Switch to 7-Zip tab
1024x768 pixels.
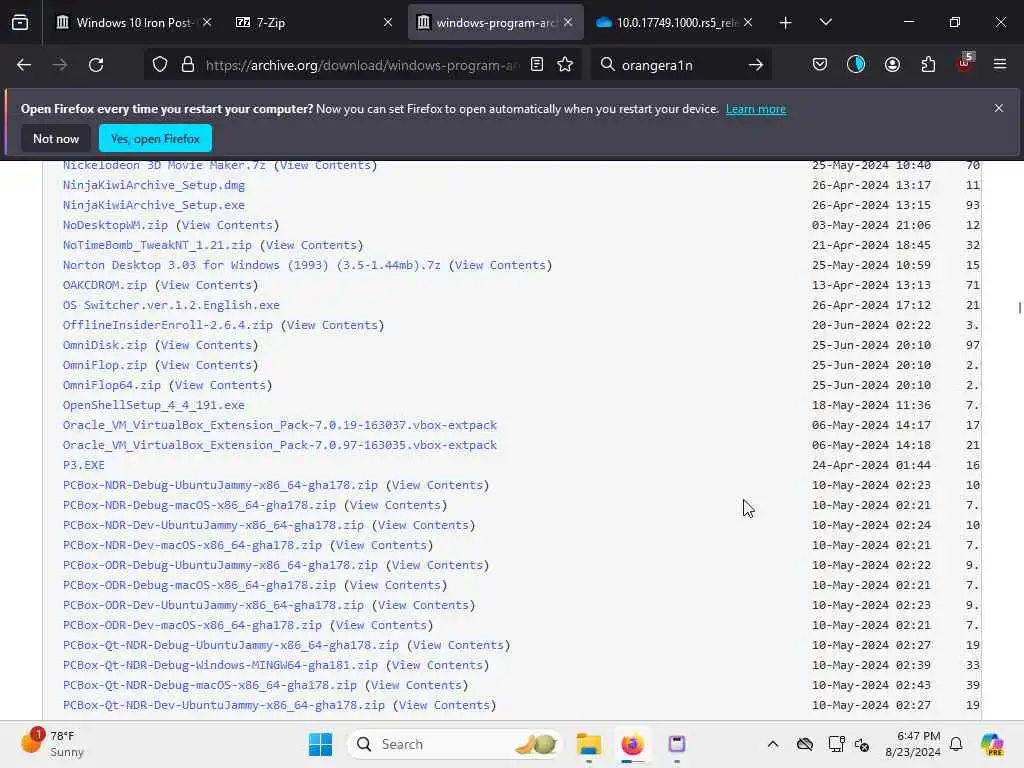tap(313, 23)
